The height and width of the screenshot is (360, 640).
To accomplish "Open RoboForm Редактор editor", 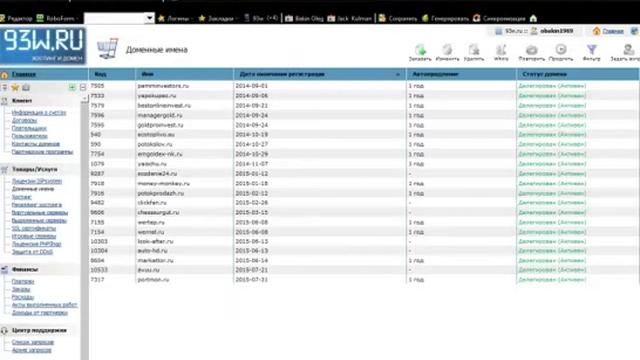I will click(16, 18).
